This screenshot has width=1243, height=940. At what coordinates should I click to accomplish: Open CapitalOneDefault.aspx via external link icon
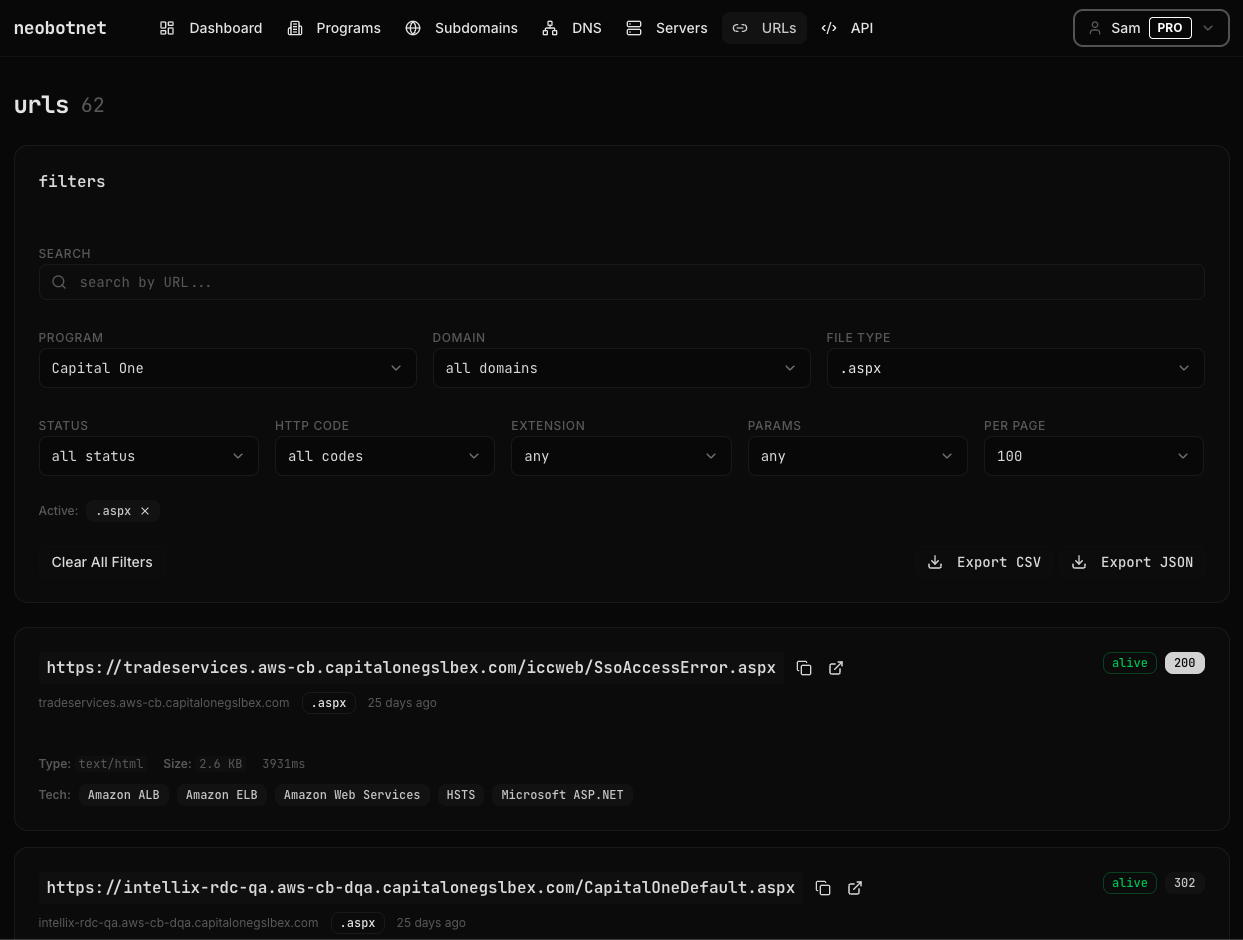(854, 888)
